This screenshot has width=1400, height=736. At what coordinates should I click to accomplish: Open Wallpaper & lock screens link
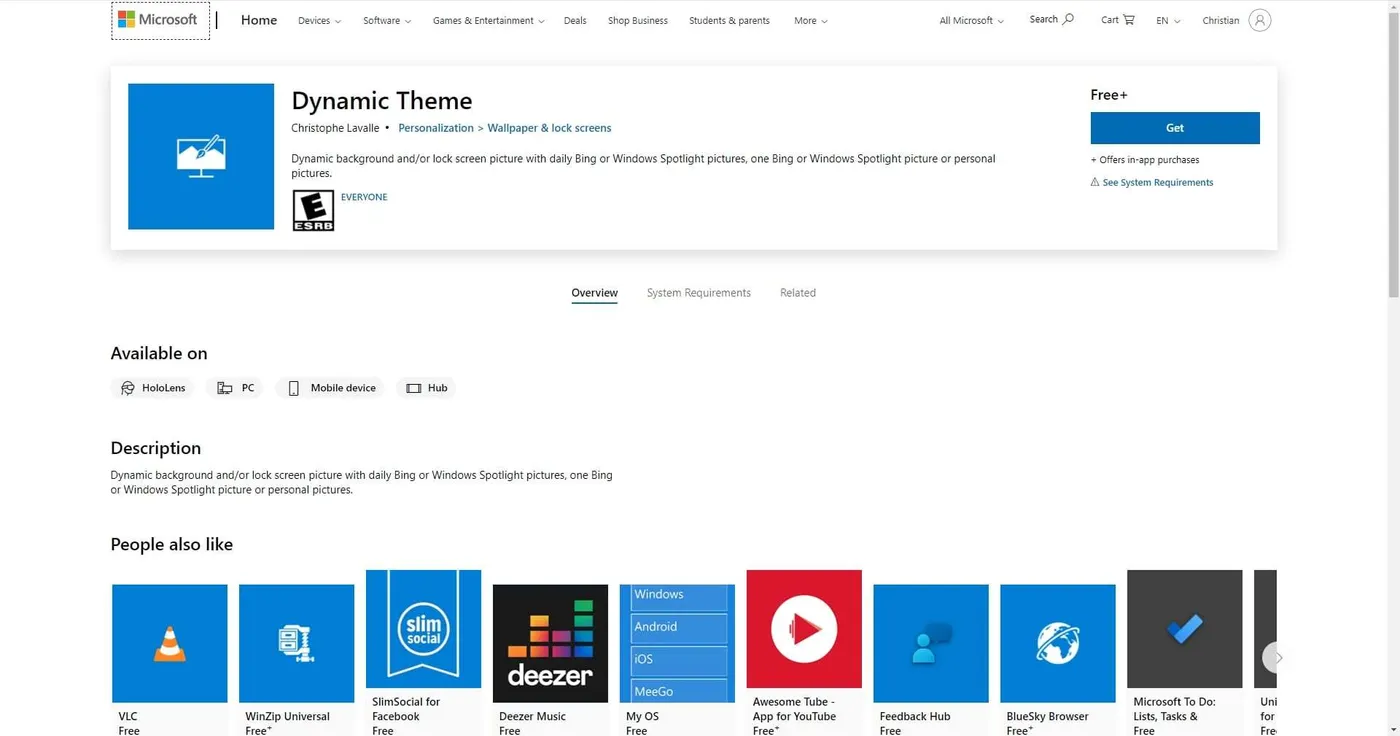(549, 128)
